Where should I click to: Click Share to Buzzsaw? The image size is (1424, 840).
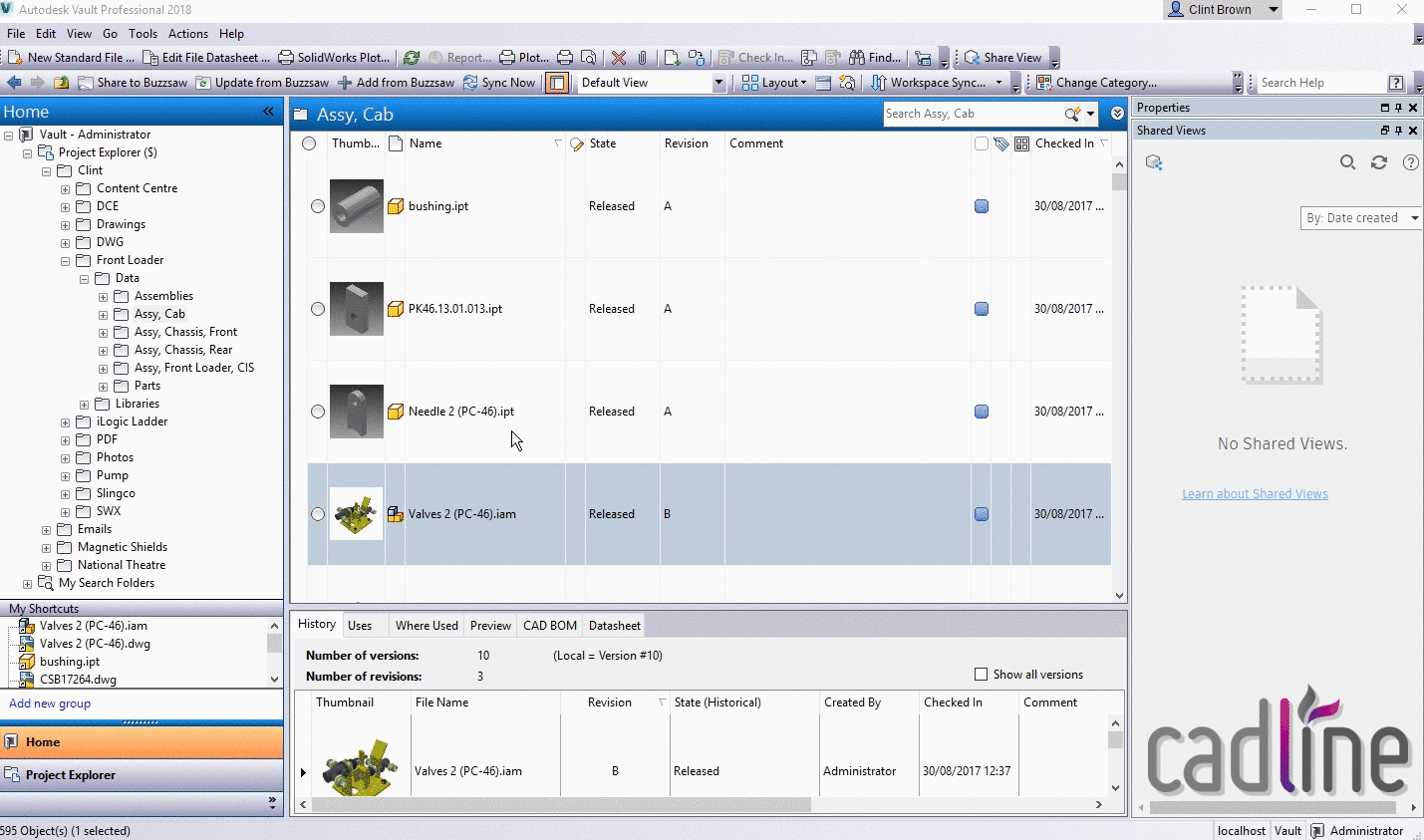(133, 83)
